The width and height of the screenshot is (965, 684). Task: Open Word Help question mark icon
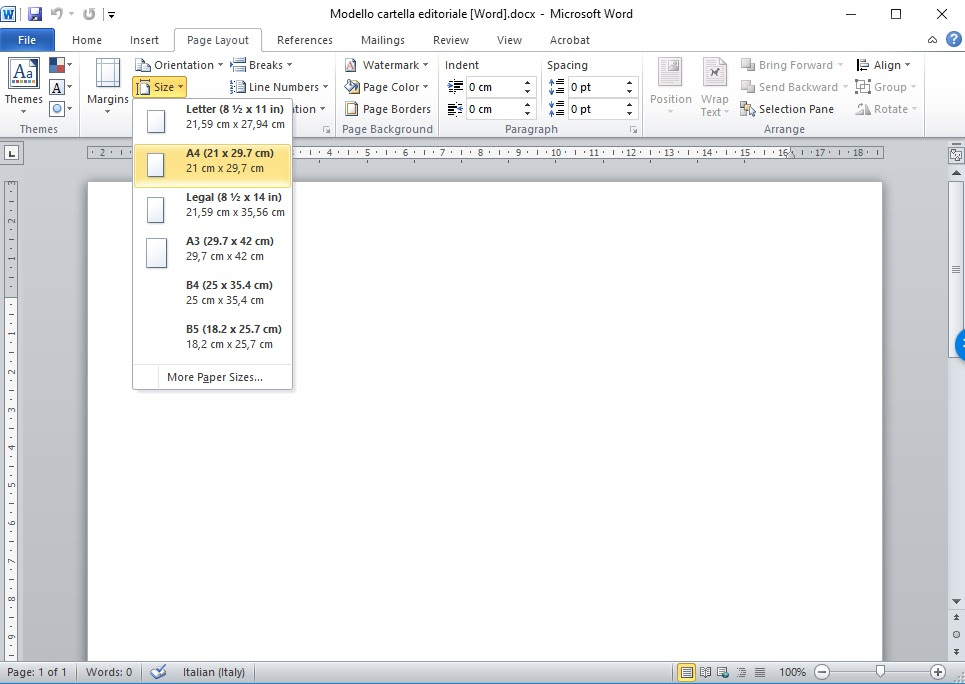953,39
